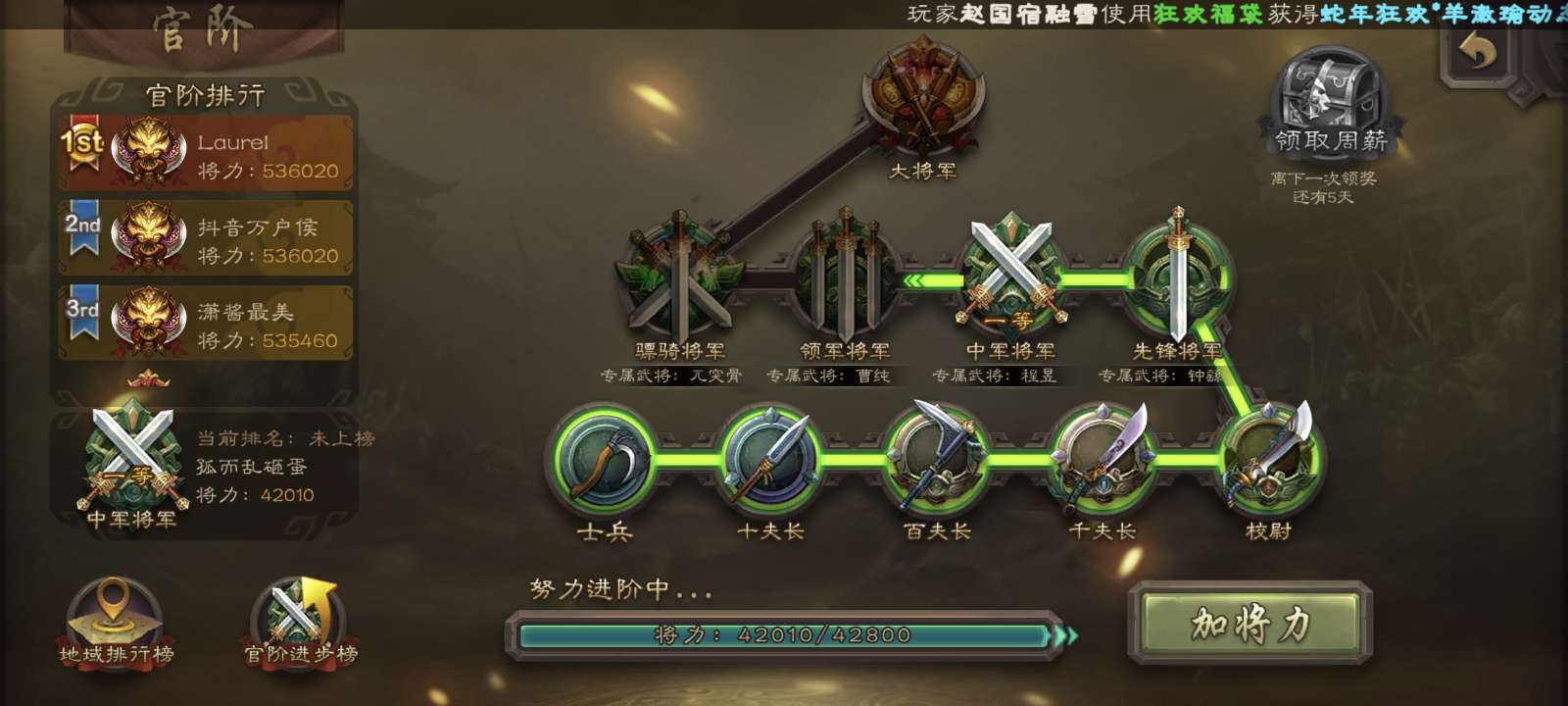View third-place player 潇酱最美 entry
Viewport: 1568px width, 706px height.
click(x=206, y=324)
